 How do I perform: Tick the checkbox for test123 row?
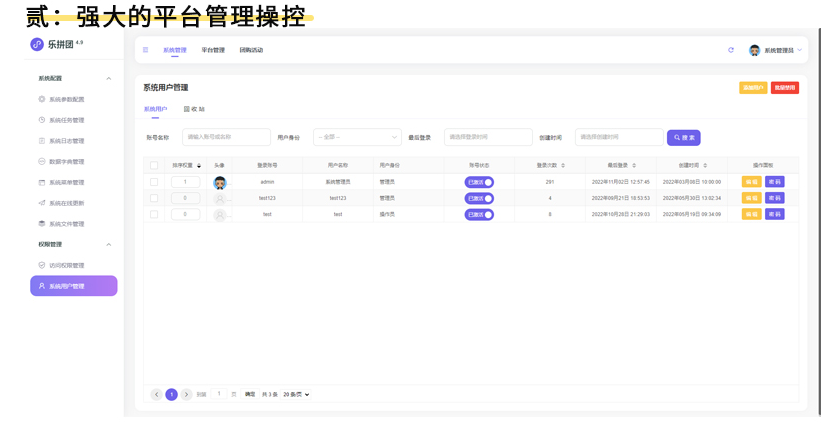[x=154, y=198]
